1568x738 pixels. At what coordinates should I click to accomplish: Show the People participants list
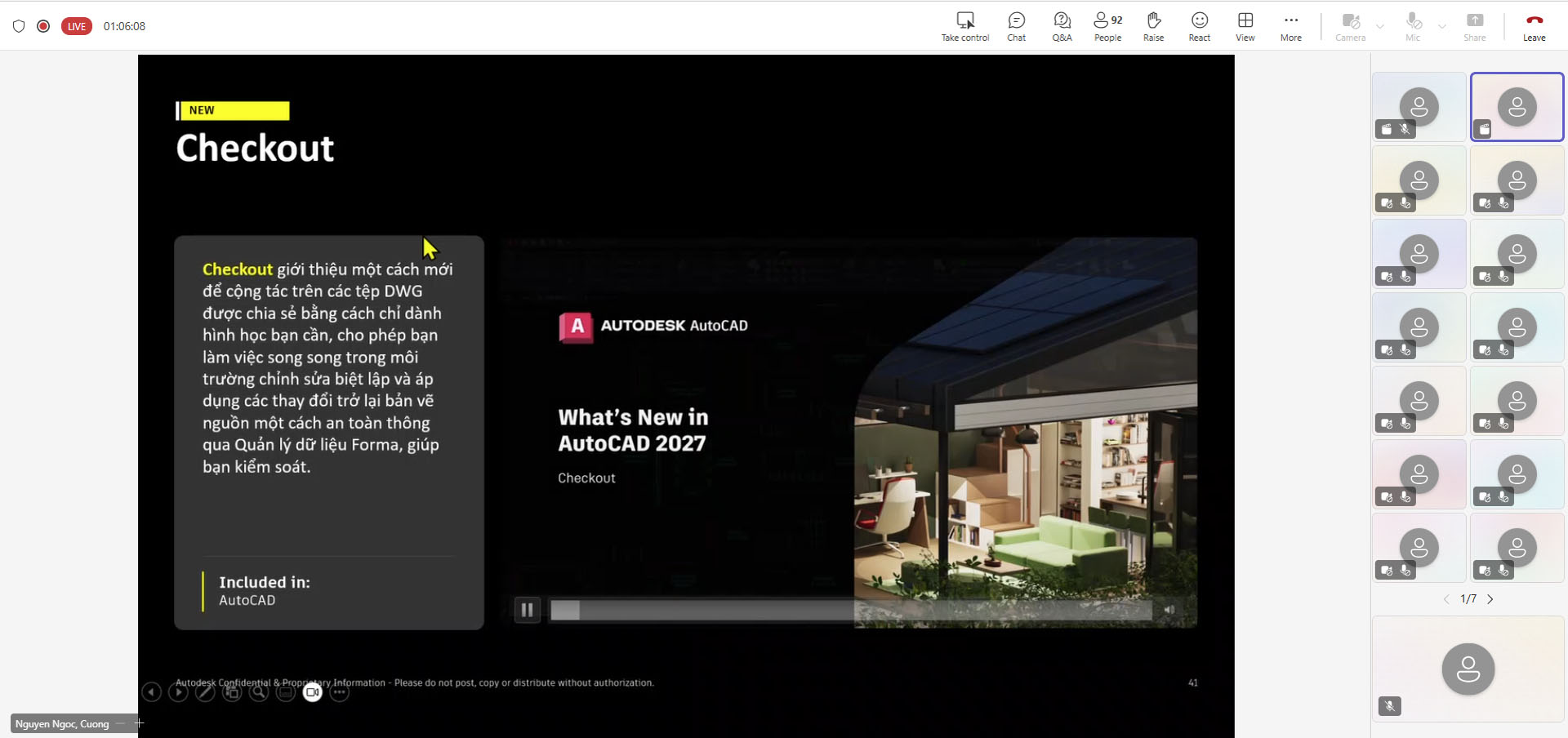[x=1107, y=26]
